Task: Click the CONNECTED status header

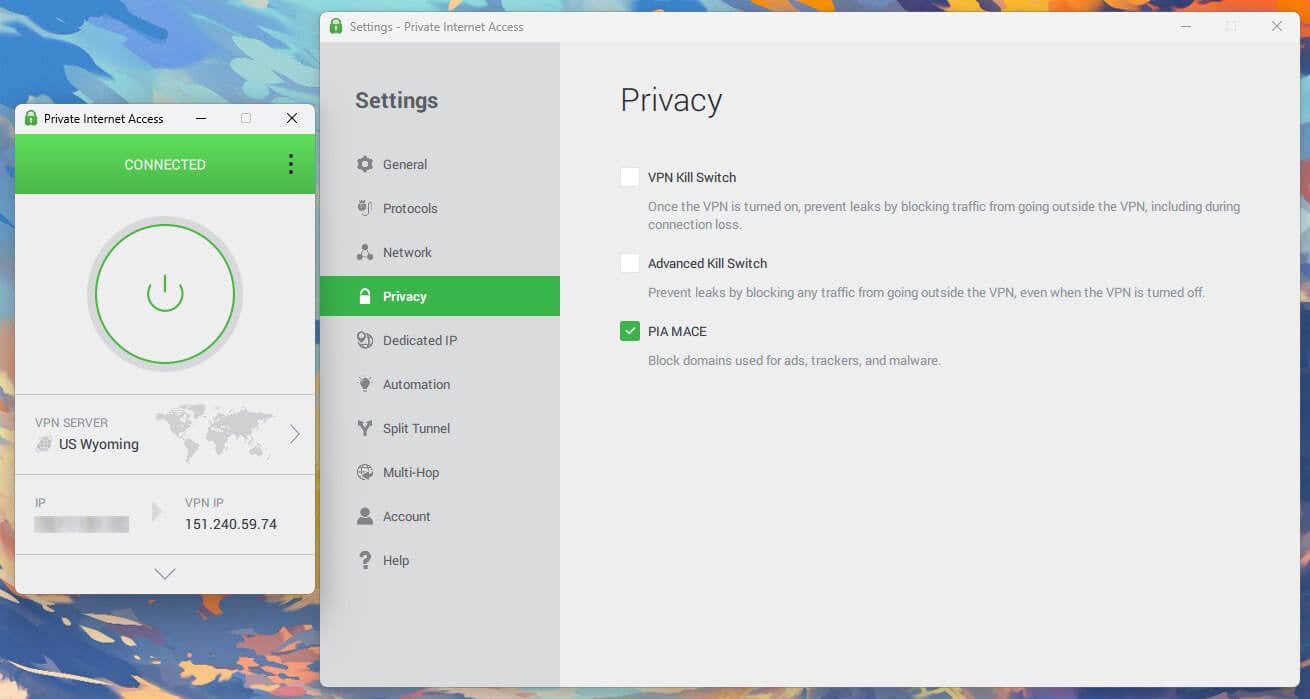Action: [x=165, y=164]
